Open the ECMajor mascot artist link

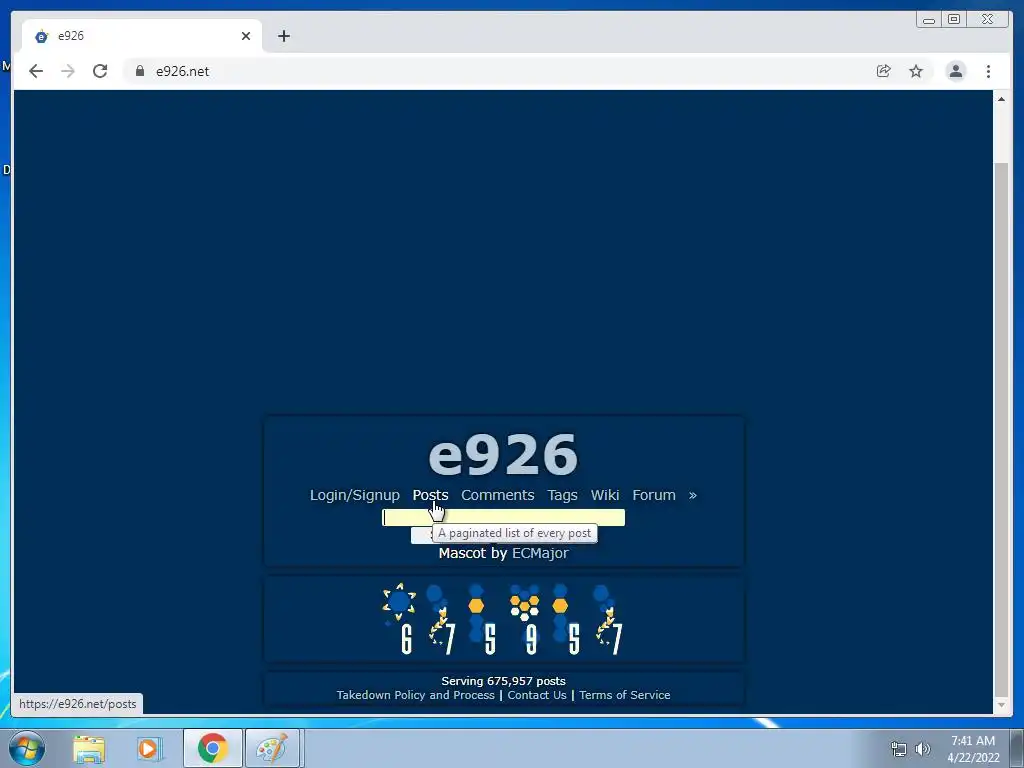[540, 553]
